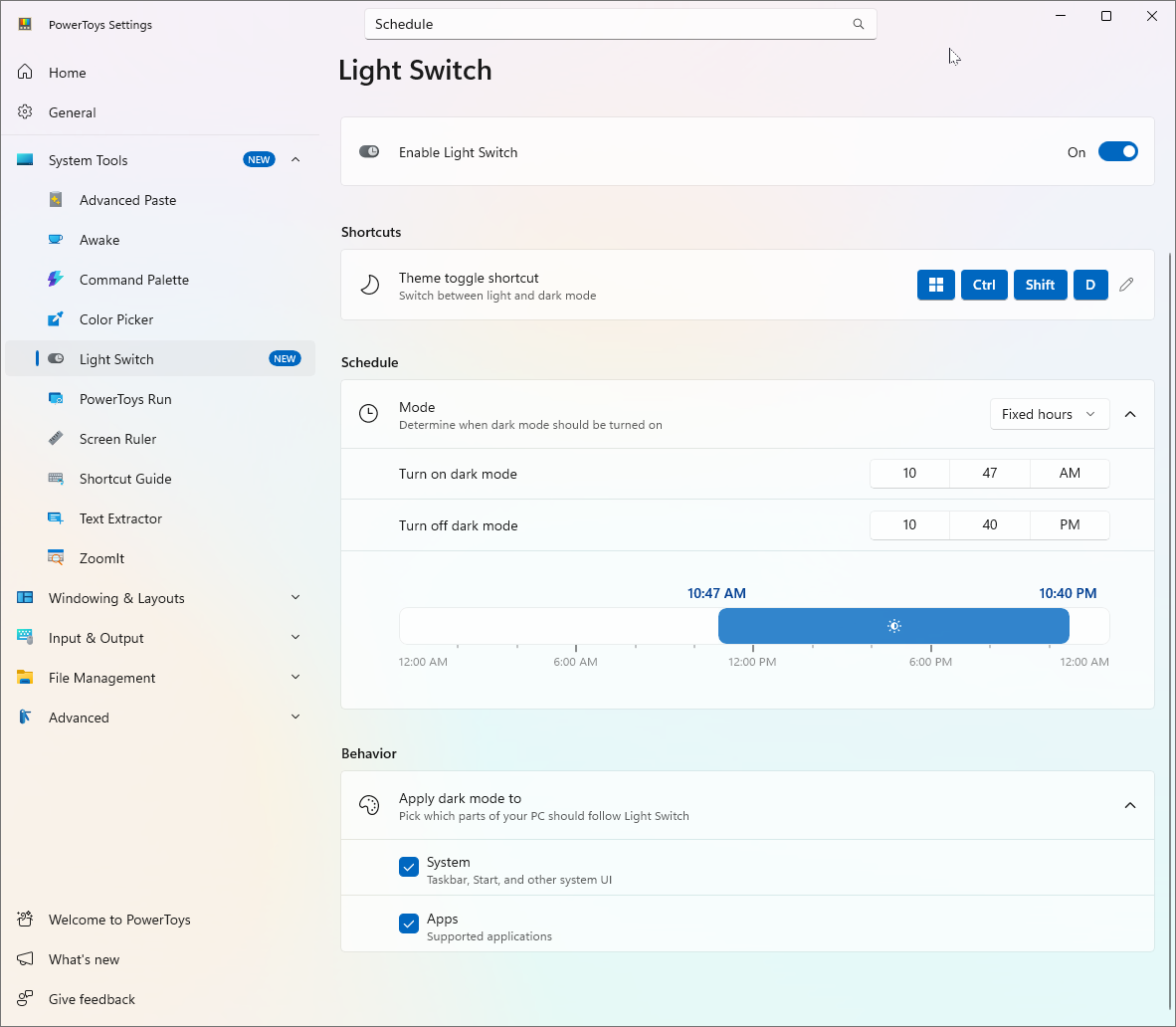1176x1027 pixels.
Task: Click the Awake coffee cup icon
Action: tap(56, 240)
